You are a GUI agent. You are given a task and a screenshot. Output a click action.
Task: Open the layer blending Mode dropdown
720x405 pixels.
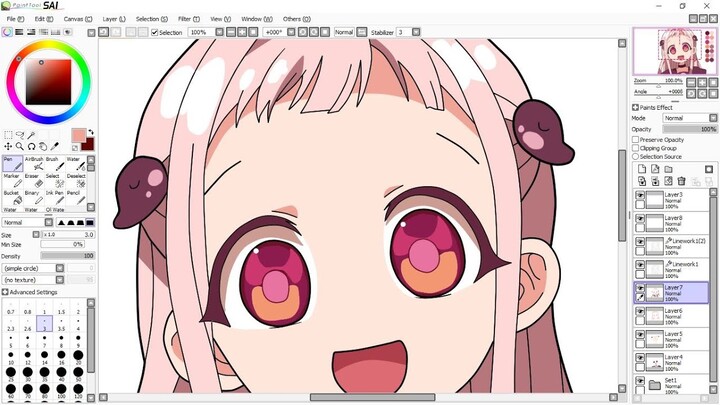tap(713, 118)
